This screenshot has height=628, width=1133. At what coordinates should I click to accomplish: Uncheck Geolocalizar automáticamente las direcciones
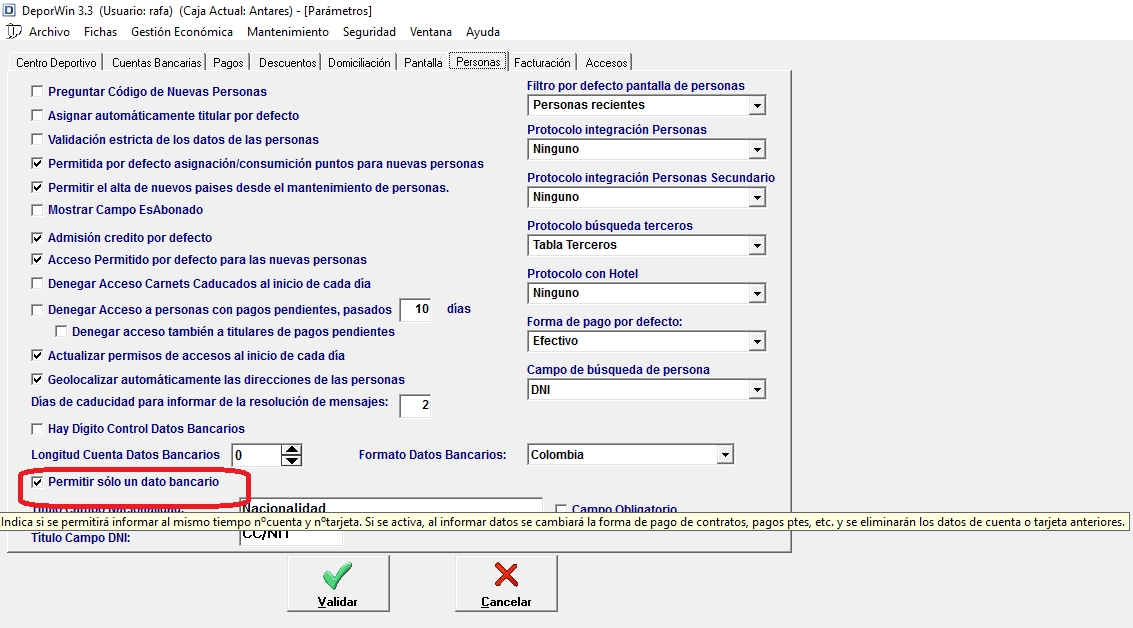(x=37, y=379)
